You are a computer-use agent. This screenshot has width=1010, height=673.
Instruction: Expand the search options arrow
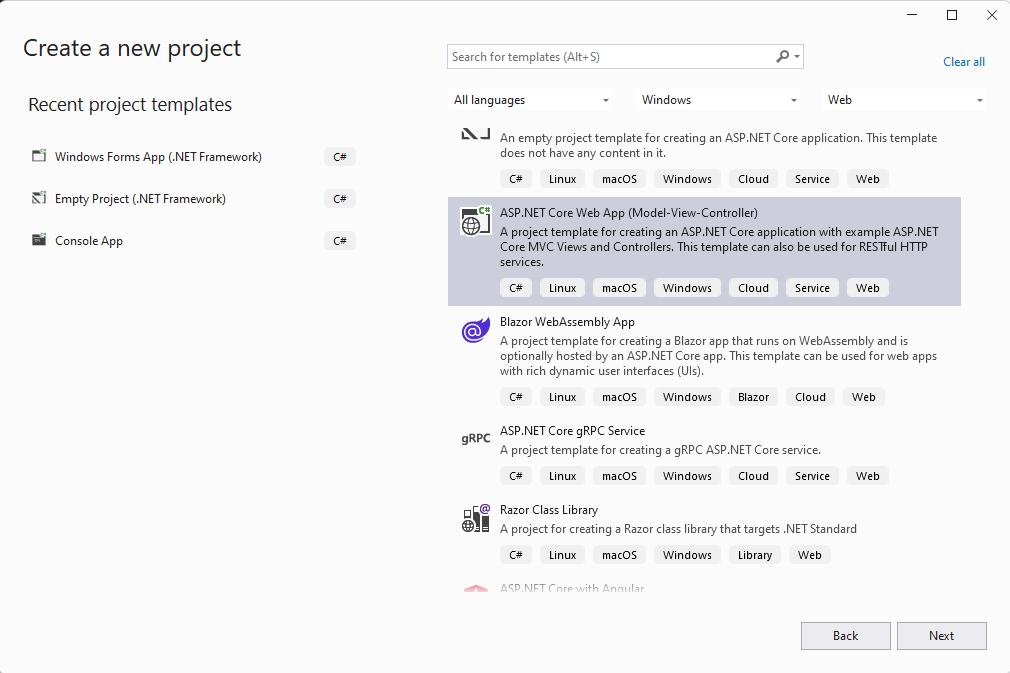tap(797, 57)
